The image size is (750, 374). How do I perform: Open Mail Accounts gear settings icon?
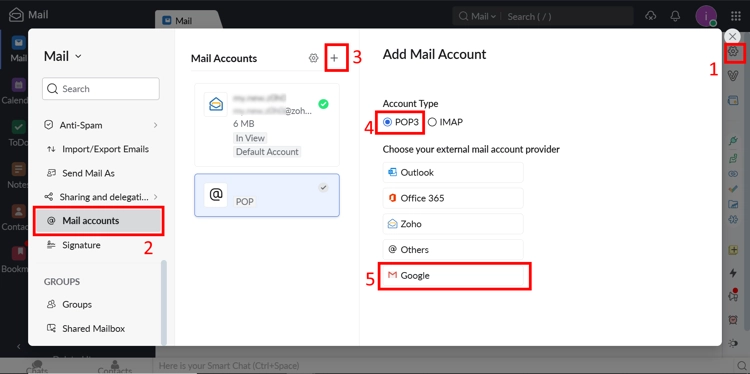click(x=313, y=58)
